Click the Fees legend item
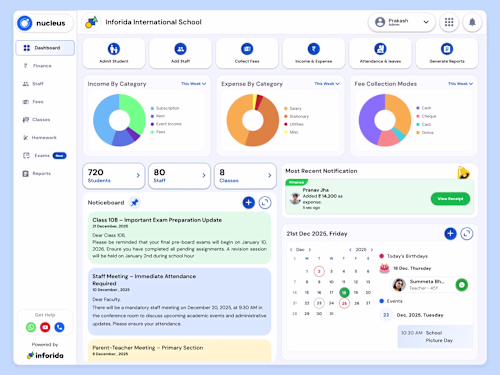This screenshot has height=375, width=500. click(158, 132)
